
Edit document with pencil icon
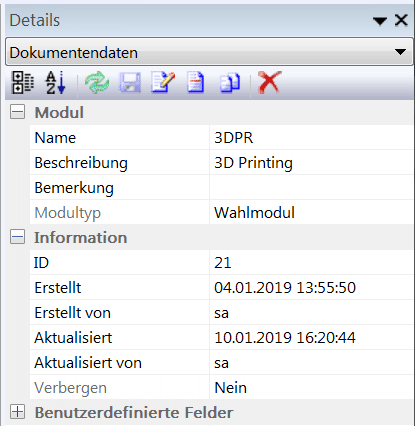(163, 82)
